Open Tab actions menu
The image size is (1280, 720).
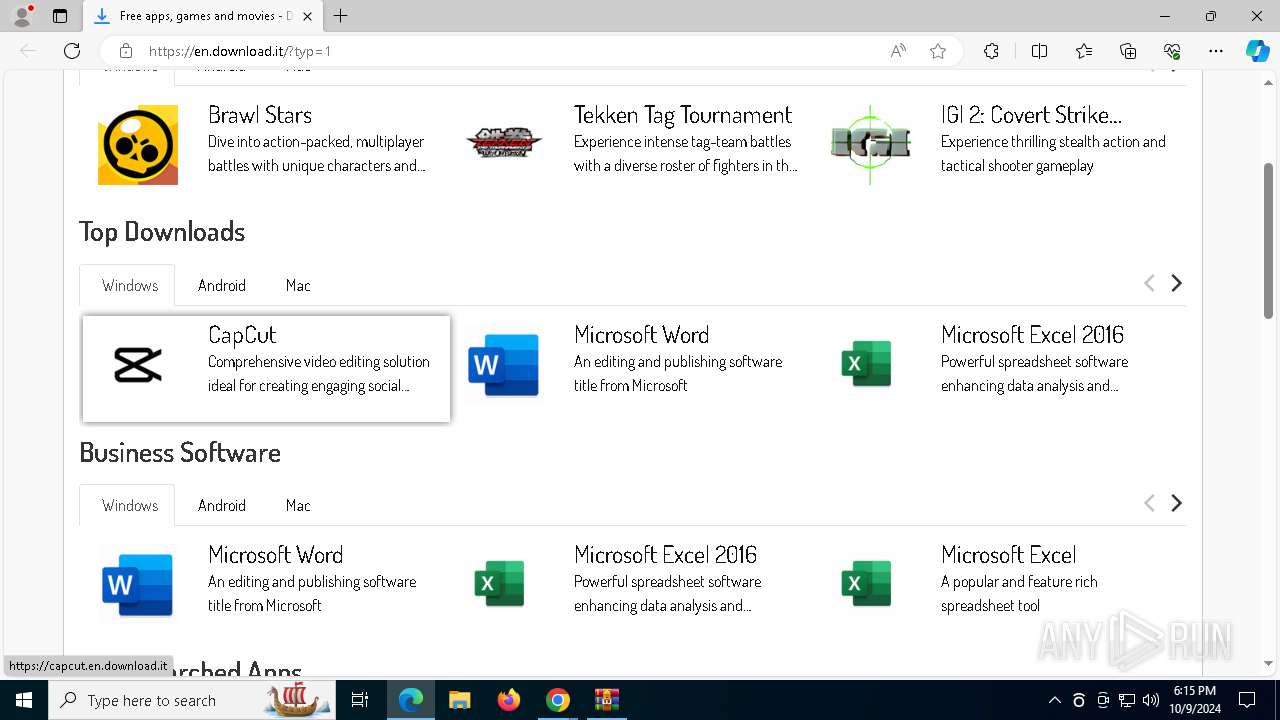pos(60,16)
